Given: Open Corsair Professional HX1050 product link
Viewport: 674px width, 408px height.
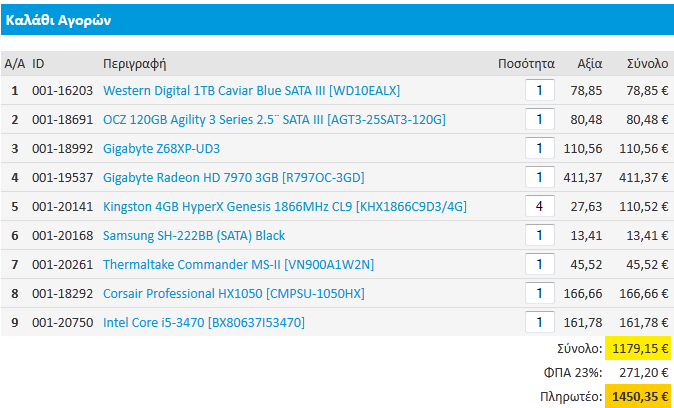Looking at the screenshot, I should [x=234, y=294].
